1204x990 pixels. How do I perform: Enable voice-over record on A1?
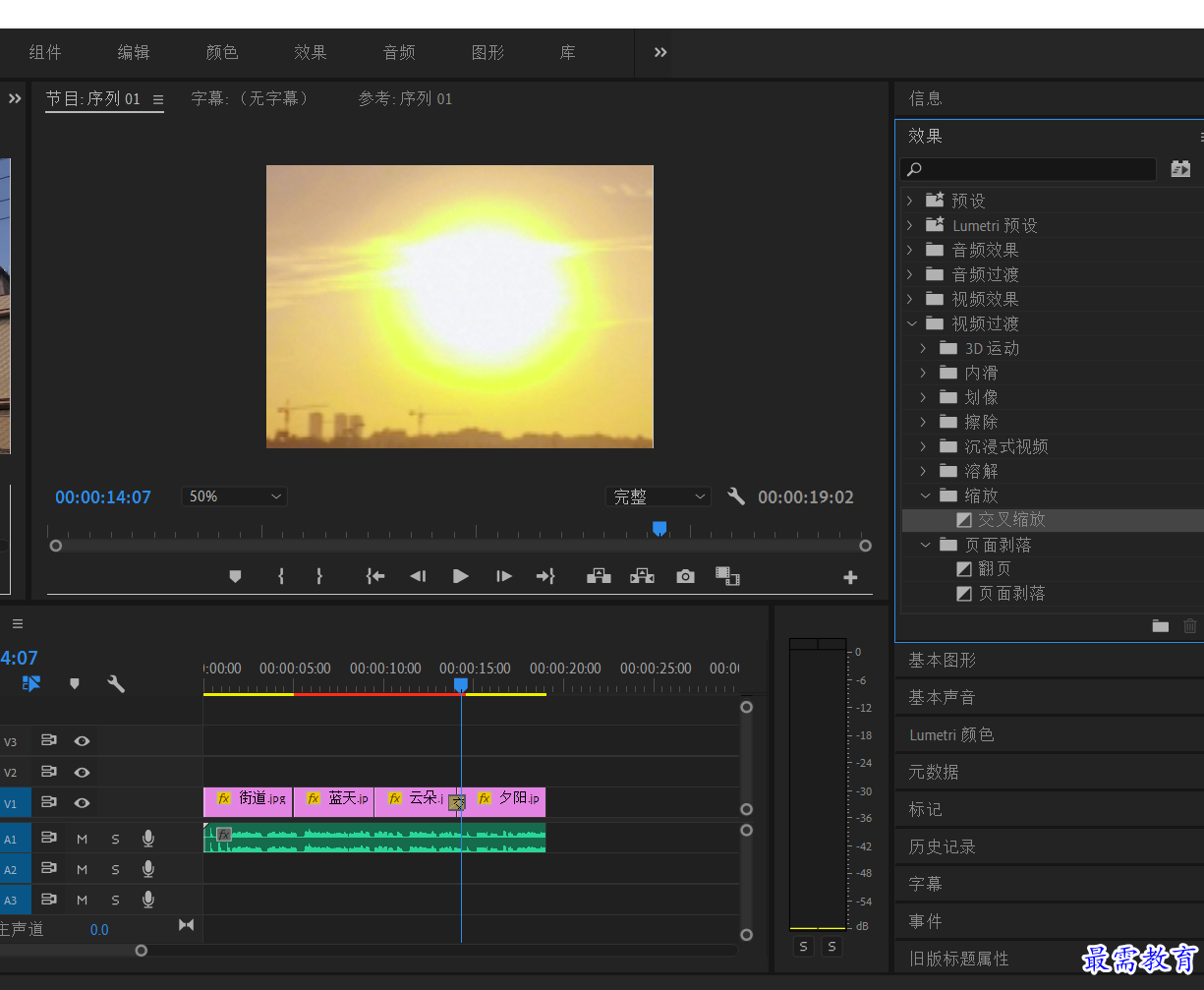click(148, 839)
